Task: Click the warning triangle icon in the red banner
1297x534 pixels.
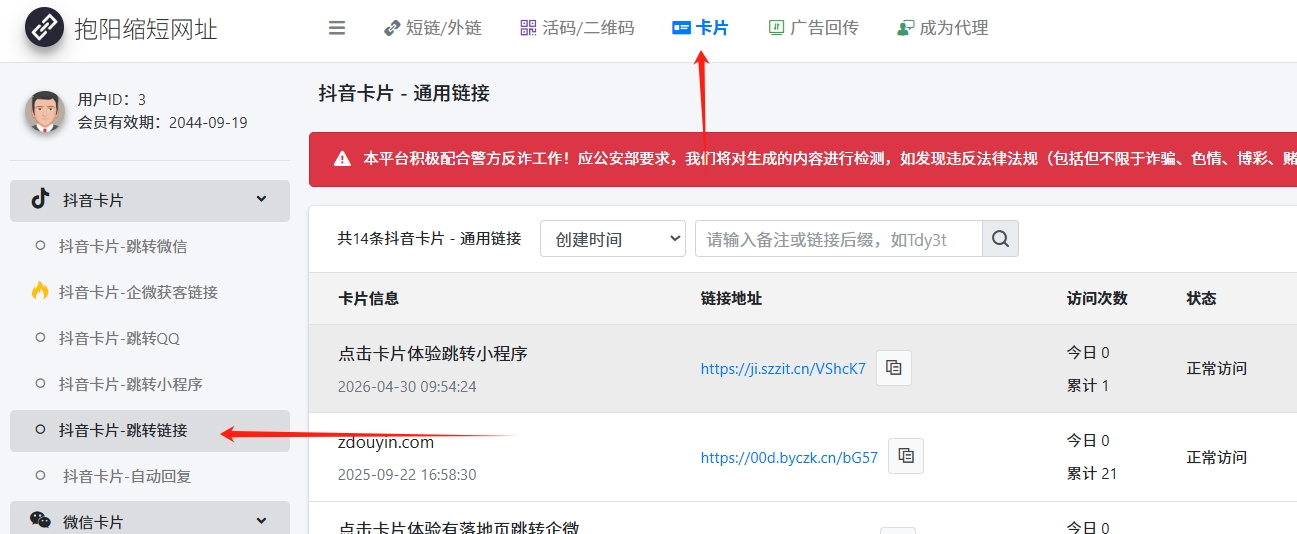Action: [342, 158]
